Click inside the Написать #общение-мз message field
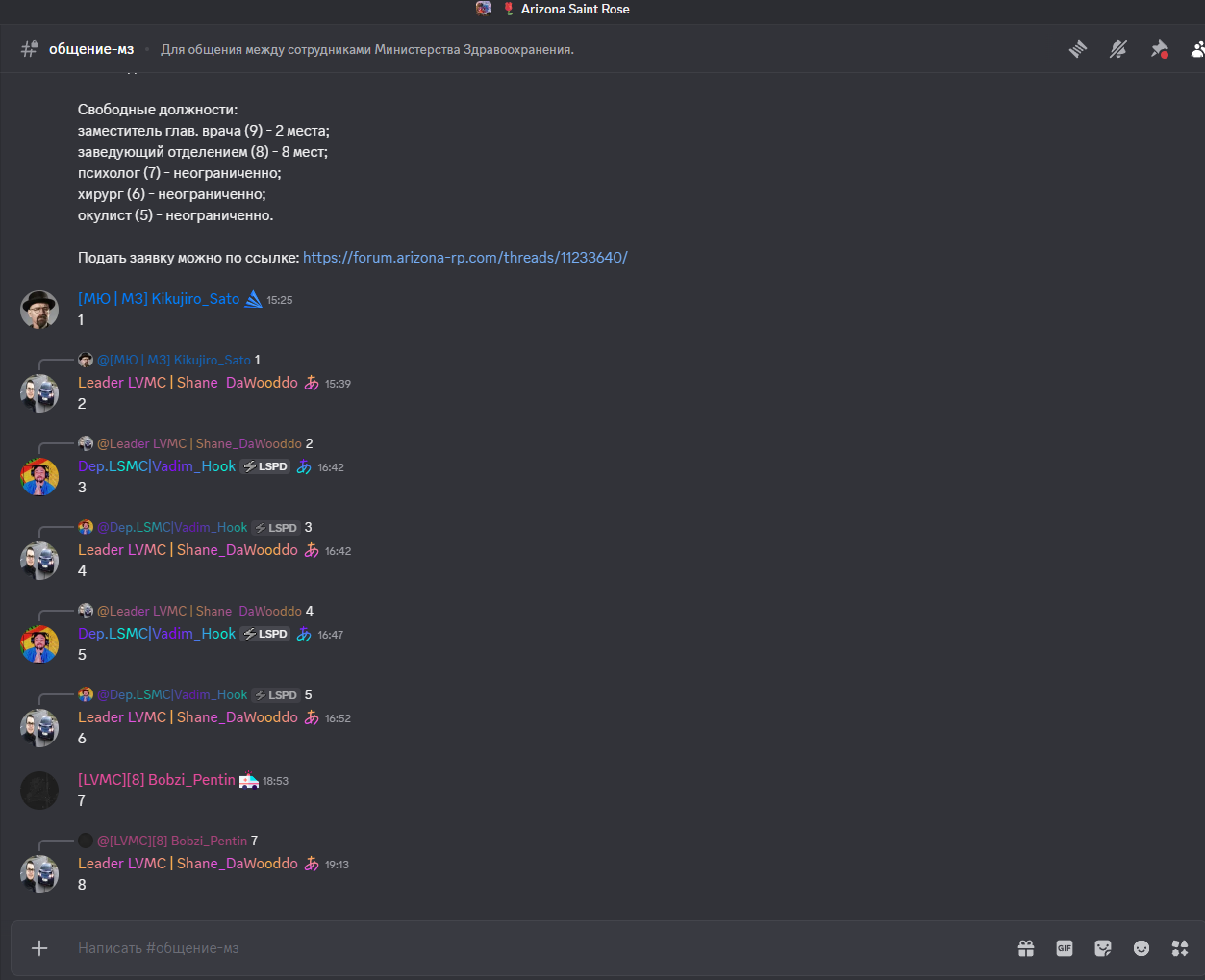The image size is (1205, 980). point(539,948)
